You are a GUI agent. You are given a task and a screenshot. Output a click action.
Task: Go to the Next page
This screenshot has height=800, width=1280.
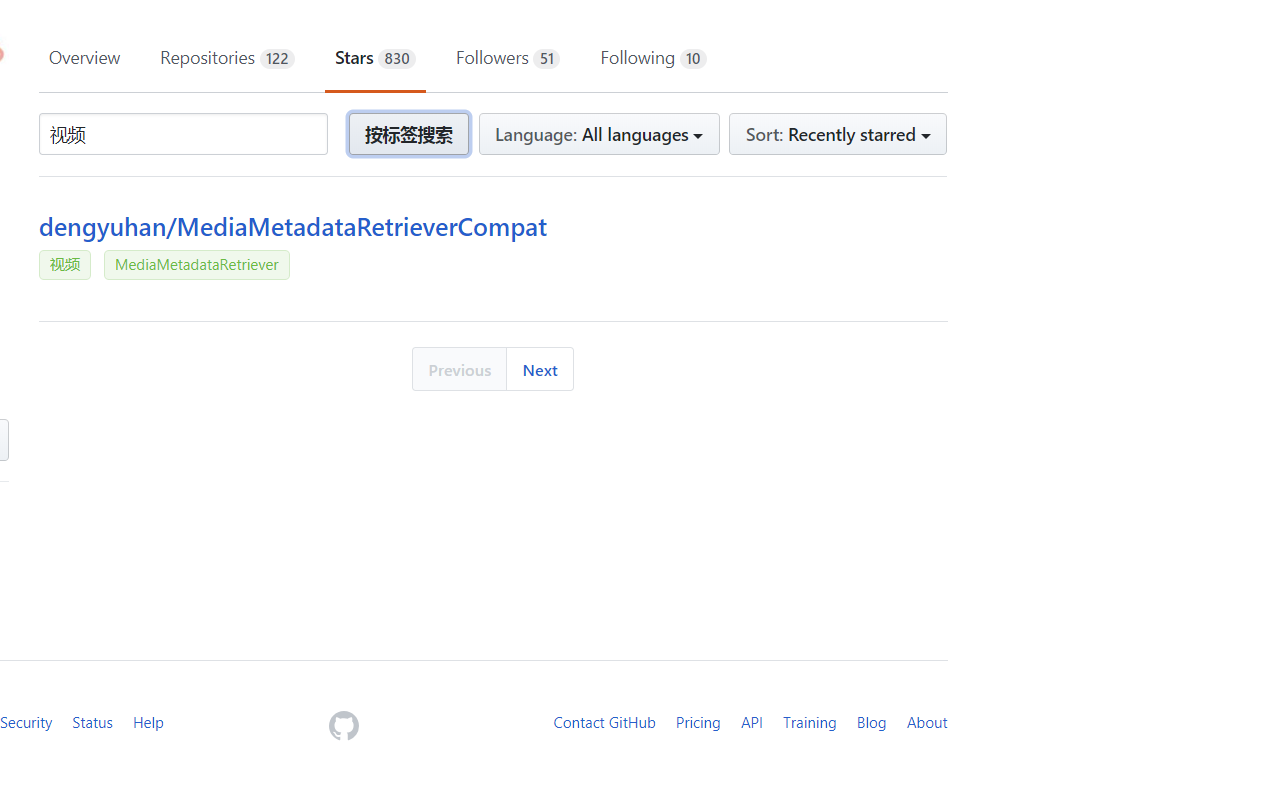point(540,370)
